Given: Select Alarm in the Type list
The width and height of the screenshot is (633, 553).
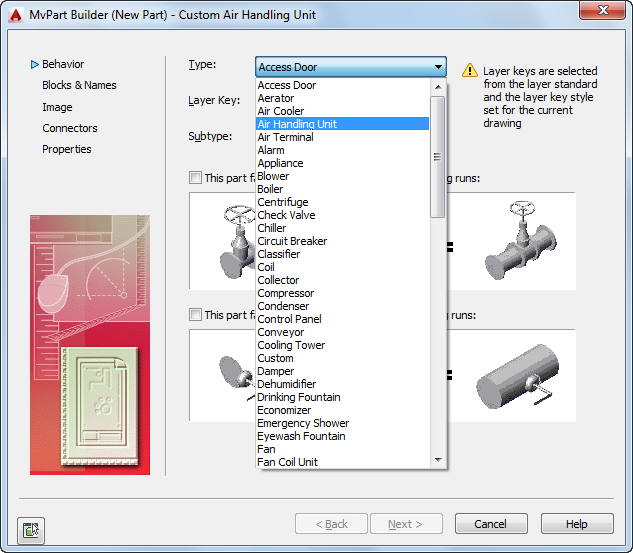Looking at the screenshot, I should click(343, 150).
